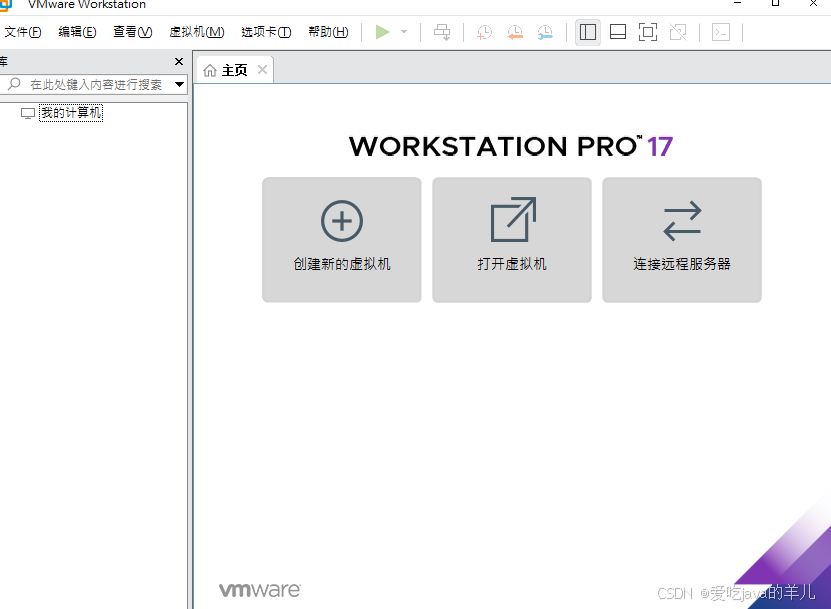The height and width of the screenshot is (609, 831).
Task: Select 我的计算机 in the library tree
Action: (71, 113)
